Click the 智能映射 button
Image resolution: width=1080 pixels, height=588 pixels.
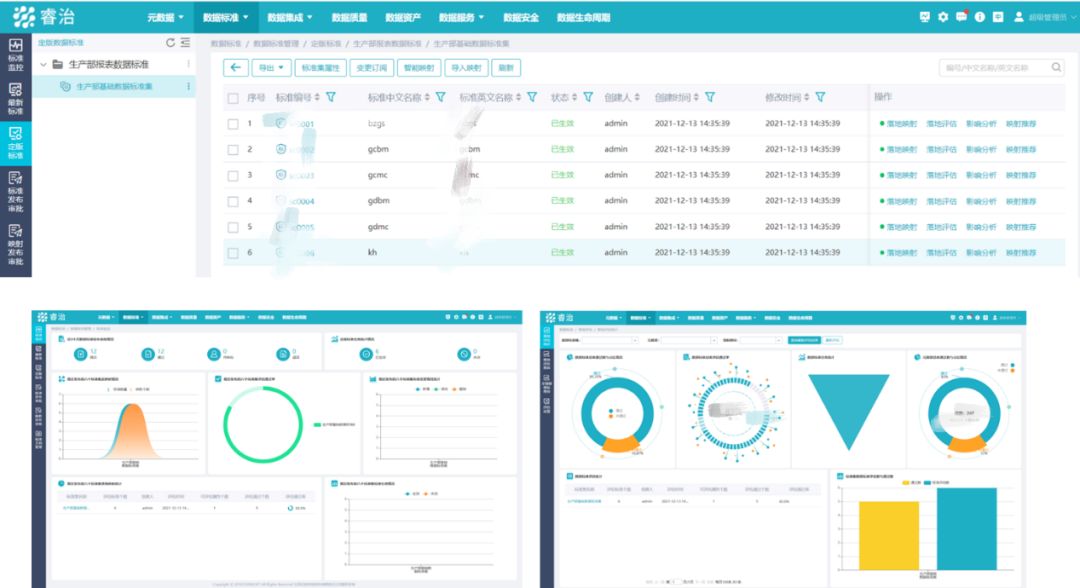point(417,68)
